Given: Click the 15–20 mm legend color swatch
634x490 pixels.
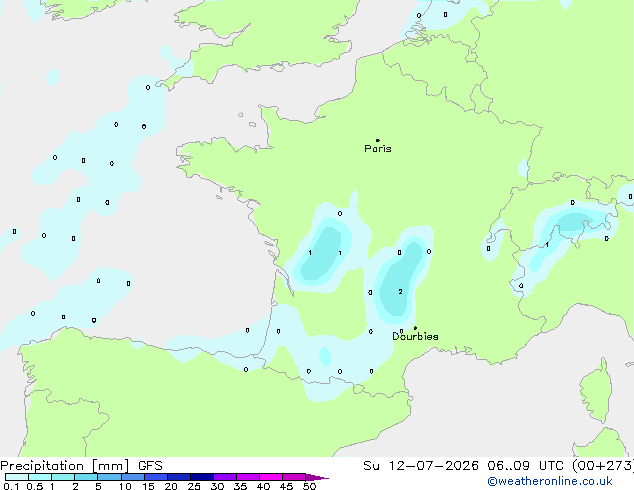Looking at the screenshot, I should [x=156, y=477].
